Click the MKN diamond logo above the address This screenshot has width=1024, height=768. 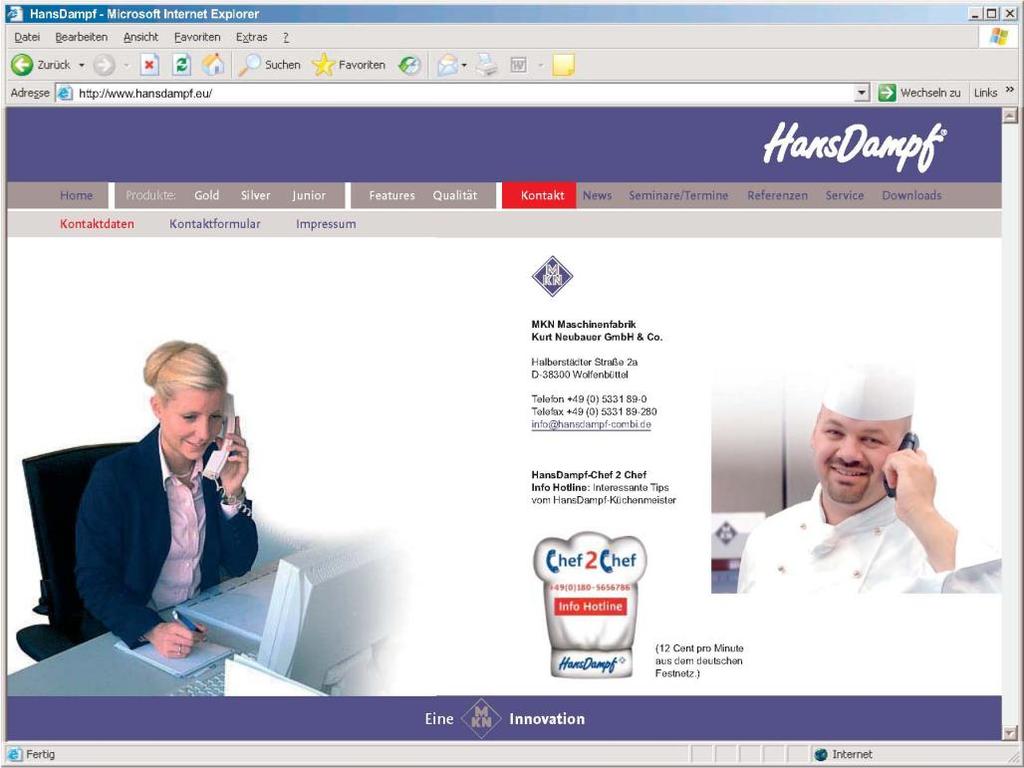tap(552, 276)
